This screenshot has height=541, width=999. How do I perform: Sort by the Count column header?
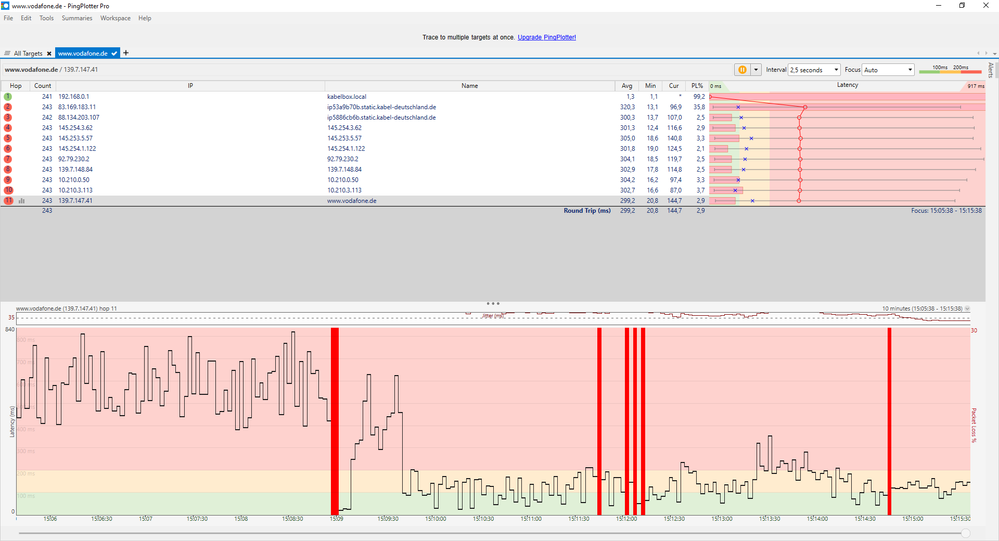click(43, 85)
